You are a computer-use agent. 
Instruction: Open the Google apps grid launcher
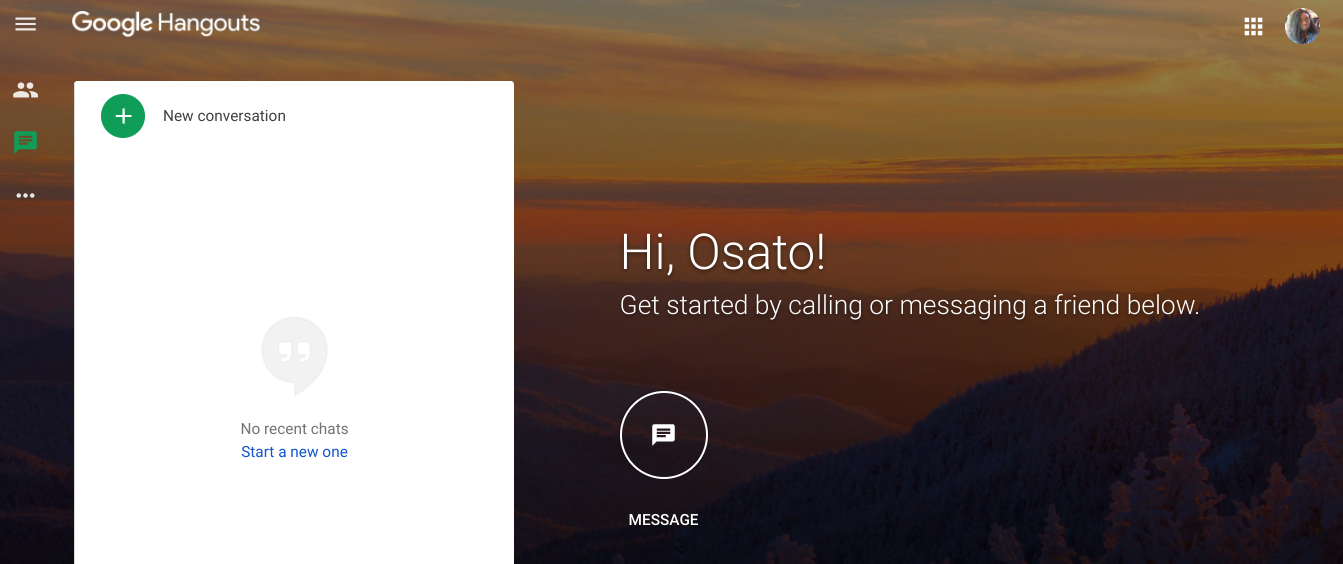point(1253,27)
